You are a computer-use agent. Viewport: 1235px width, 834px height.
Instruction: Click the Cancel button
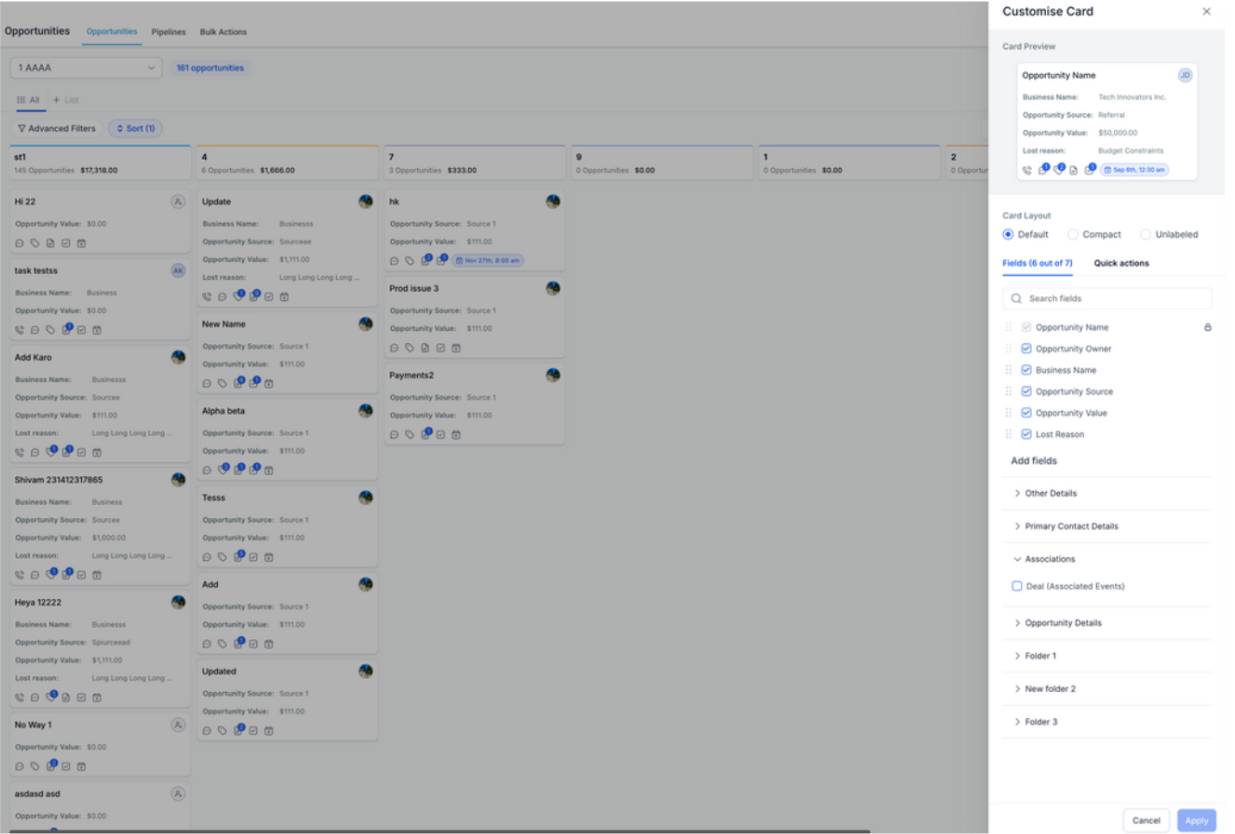[1146, 820]
